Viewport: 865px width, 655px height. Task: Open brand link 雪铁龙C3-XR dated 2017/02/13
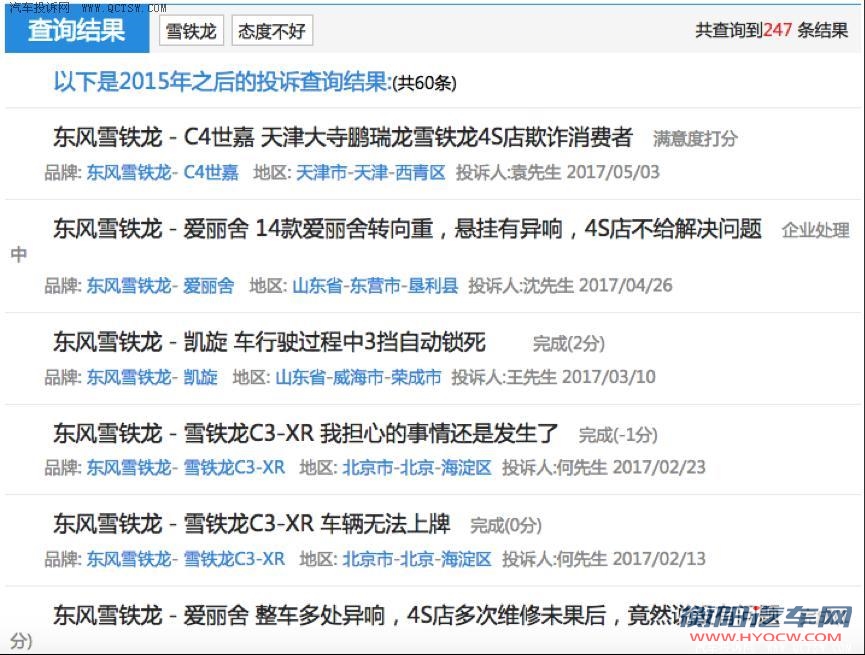186,559
